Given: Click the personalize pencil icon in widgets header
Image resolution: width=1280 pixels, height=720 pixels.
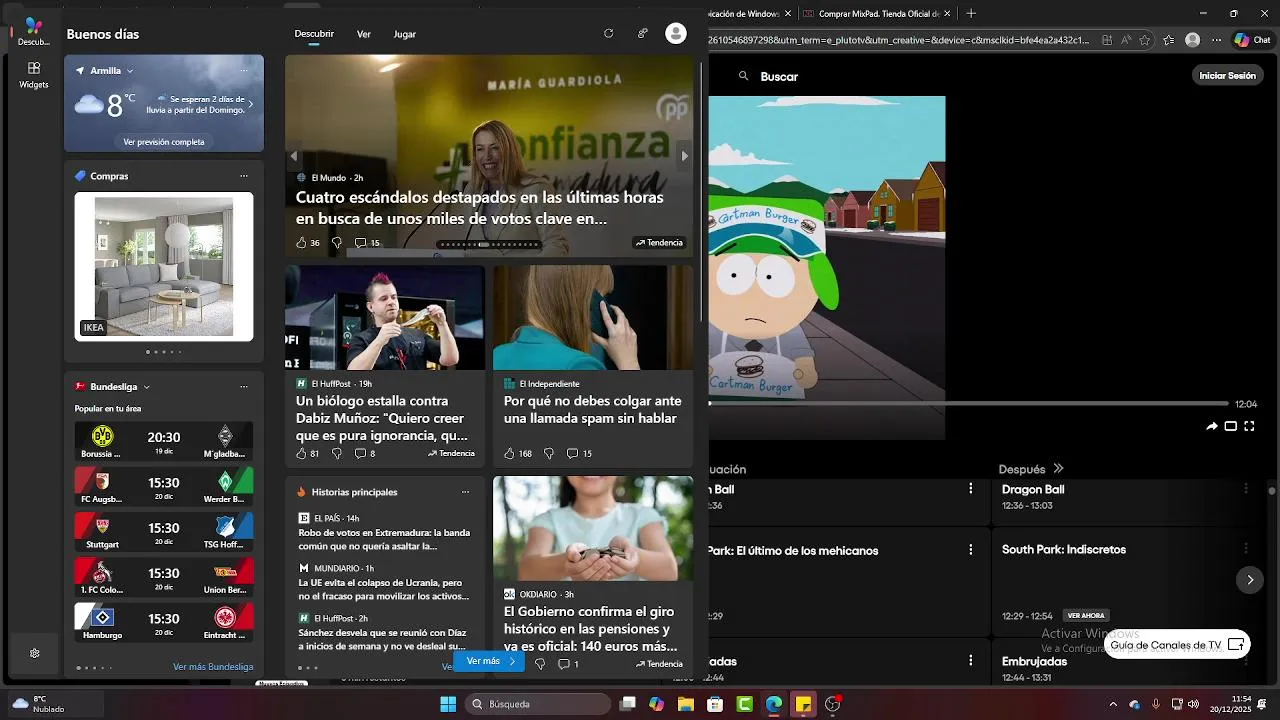Looking at the screenshot, I should click(x=642, y=33).
